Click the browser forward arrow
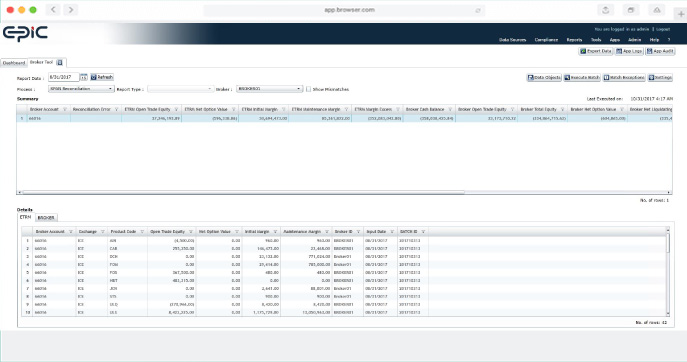This screenshot has height=362, width=687. pyautogui.click(x=71, y=10)
